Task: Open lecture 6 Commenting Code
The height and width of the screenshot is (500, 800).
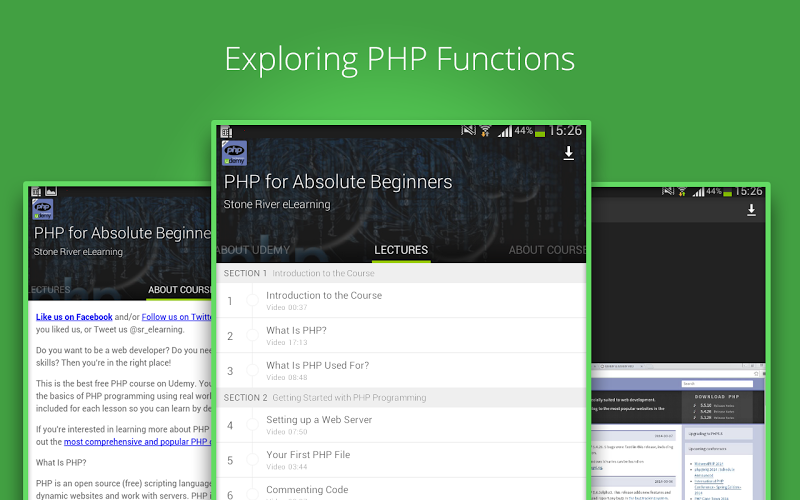Action: pyautogui.click(x=401, y=489)
